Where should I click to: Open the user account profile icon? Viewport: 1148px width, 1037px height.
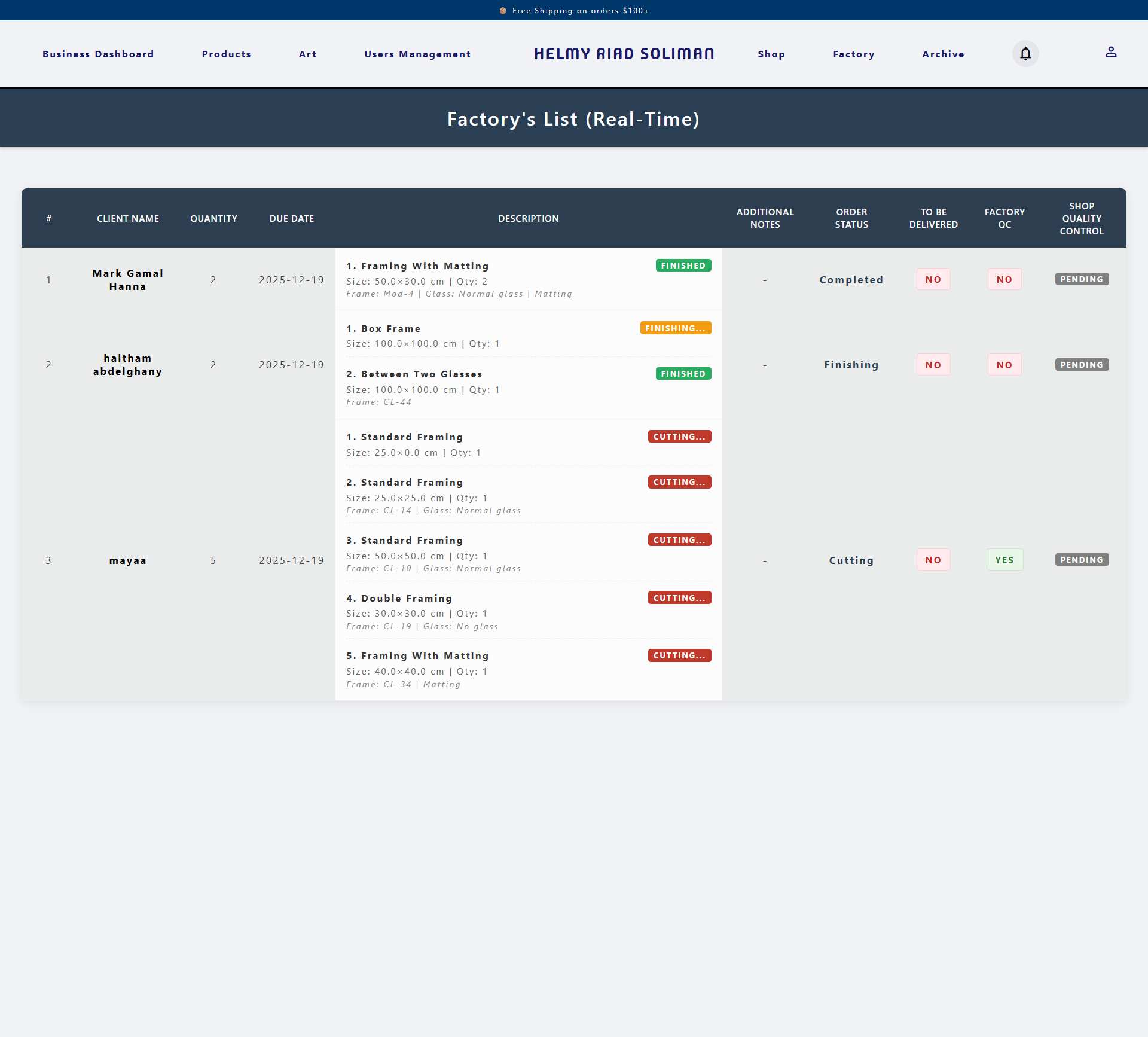[x=1111, y=53]
